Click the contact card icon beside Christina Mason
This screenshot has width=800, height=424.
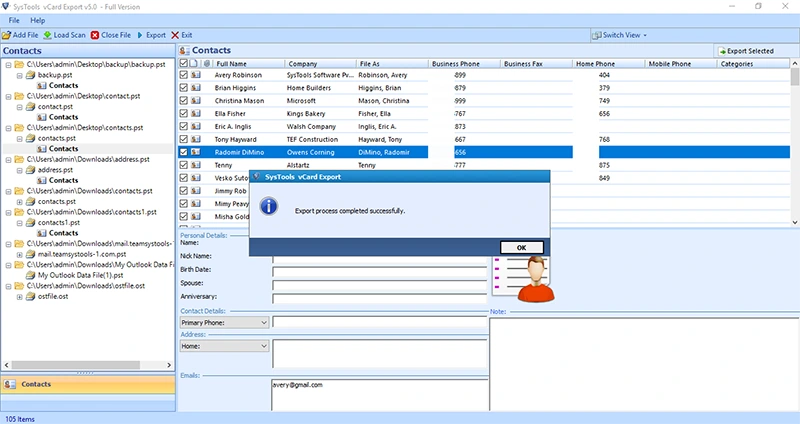[196, 101]
